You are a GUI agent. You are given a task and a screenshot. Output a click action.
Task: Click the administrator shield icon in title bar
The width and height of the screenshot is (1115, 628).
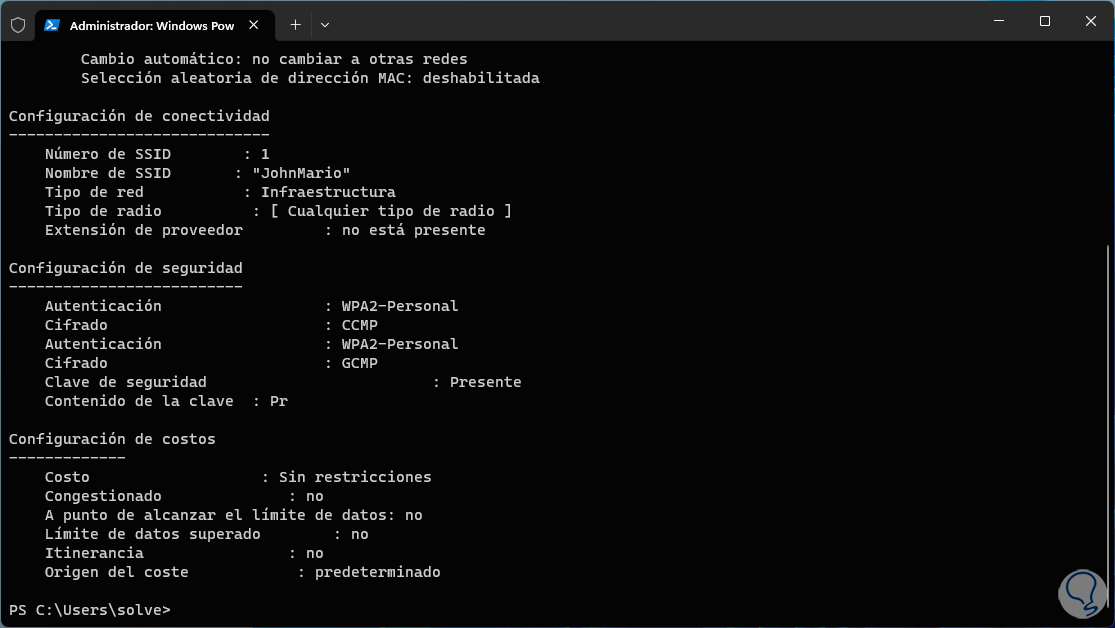tap(17, 25)
